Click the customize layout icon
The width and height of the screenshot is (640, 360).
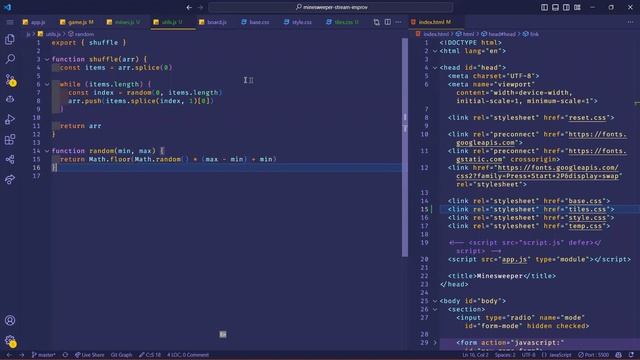point(577,7)
